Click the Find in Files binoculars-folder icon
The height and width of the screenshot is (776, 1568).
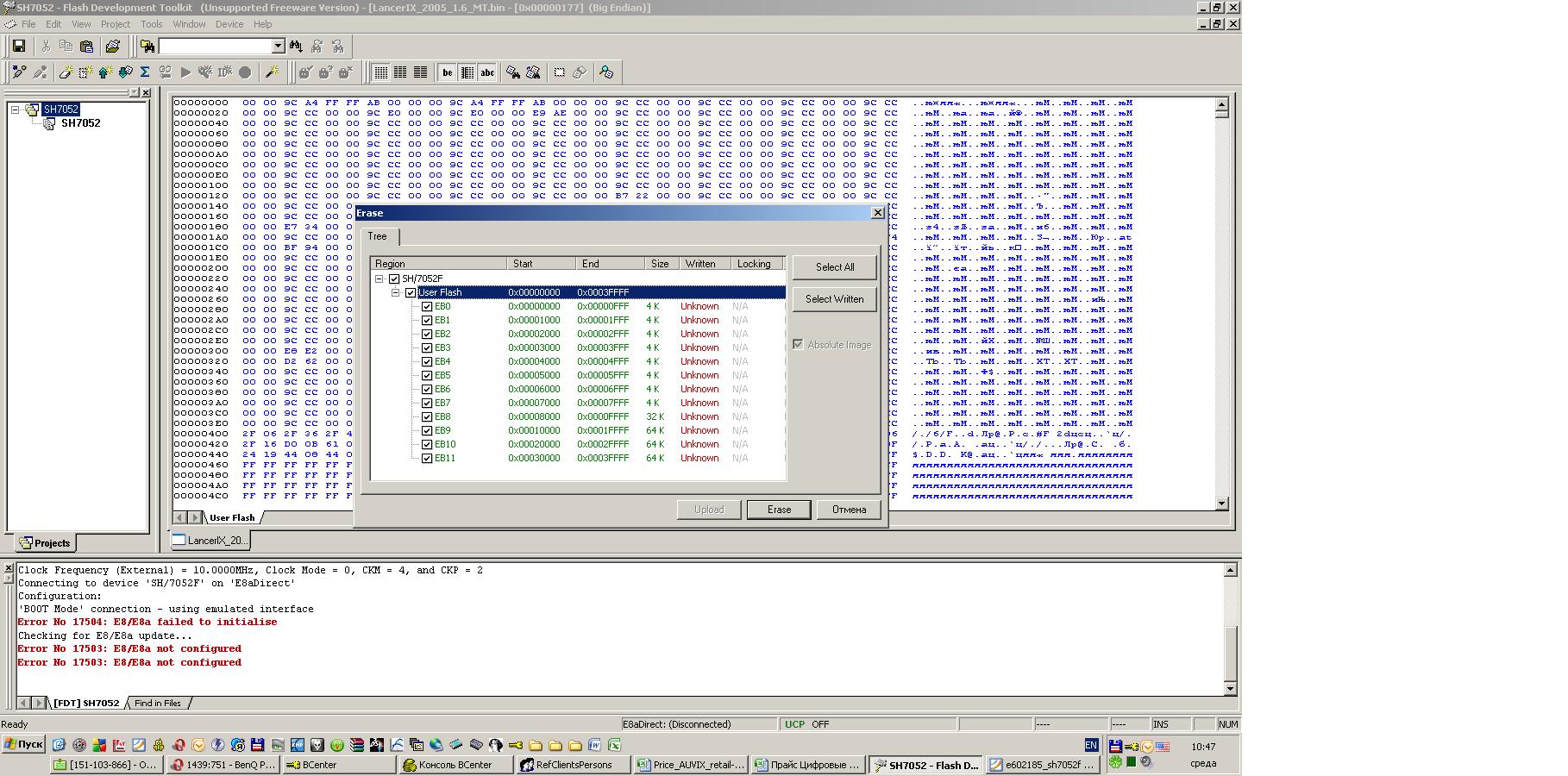tap(147, 47)
